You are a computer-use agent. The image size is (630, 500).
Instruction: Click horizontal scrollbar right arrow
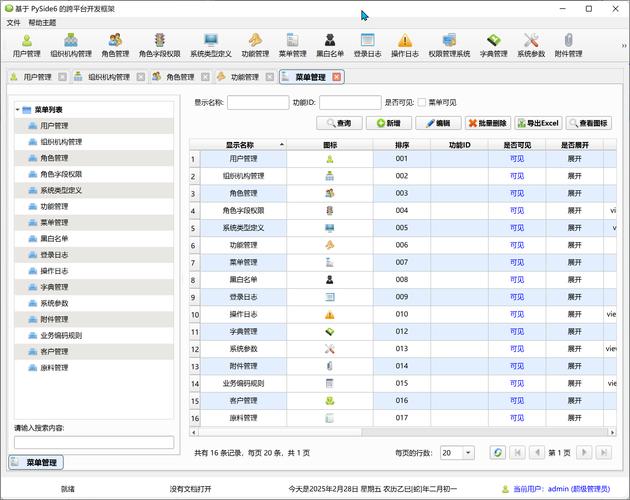pos(612,432)
